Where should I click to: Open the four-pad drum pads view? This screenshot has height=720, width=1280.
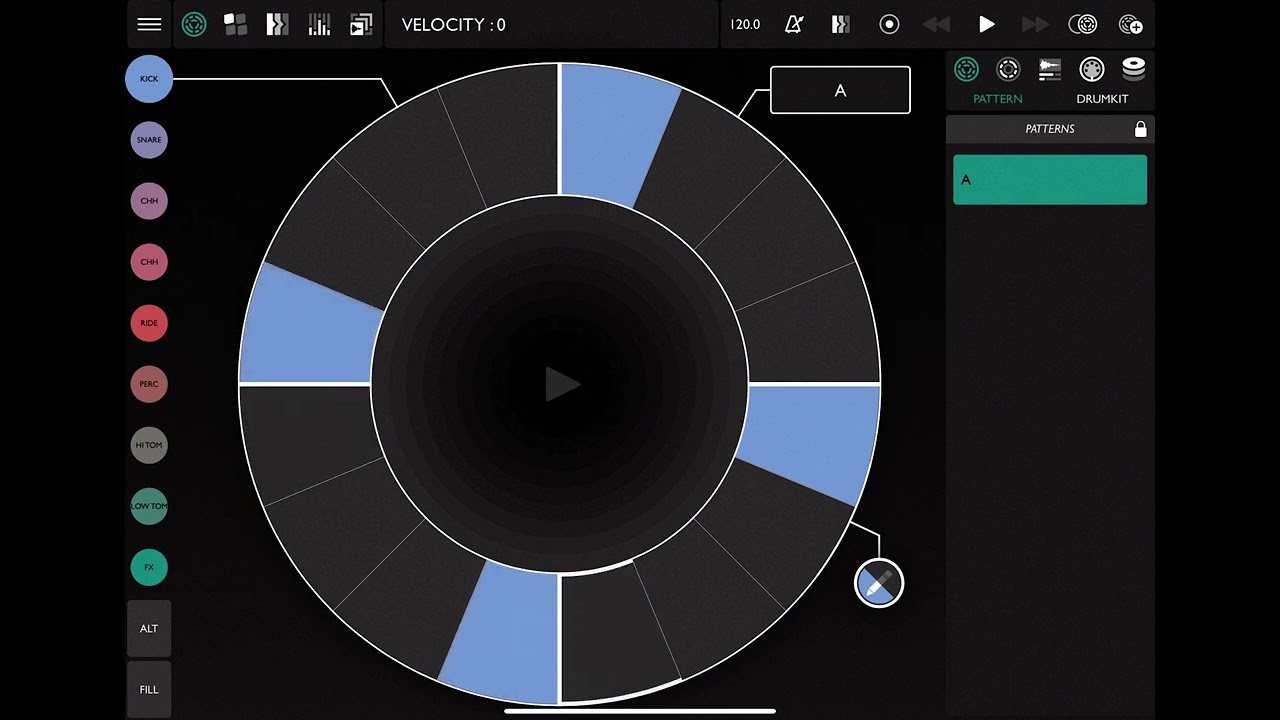coord(235,25)
